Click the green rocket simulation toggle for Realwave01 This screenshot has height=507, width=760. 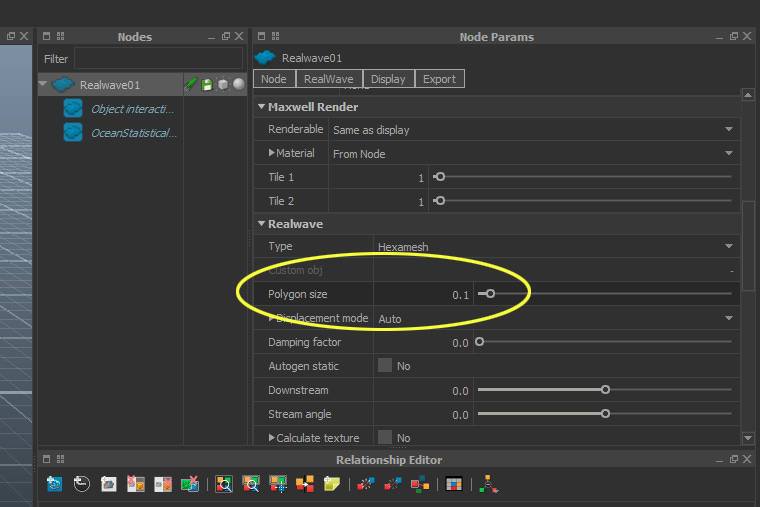190,84
